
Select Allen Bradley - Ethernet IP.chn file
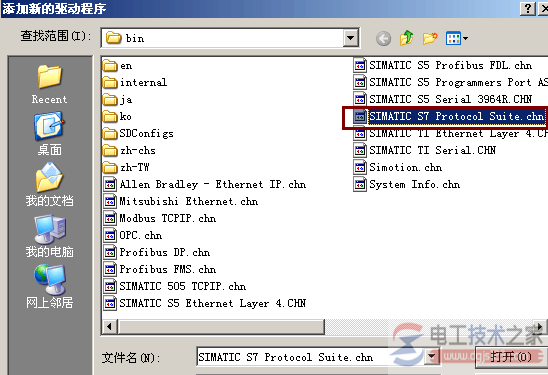pos(205,185)
